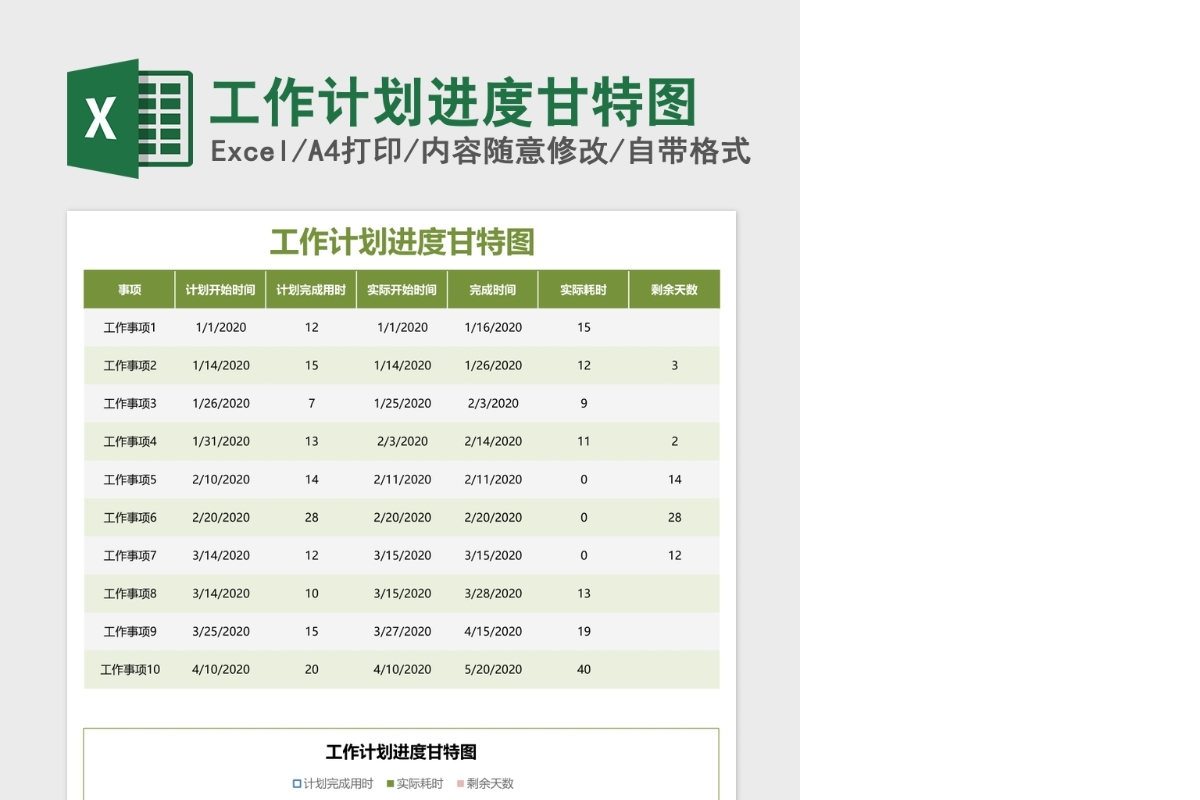Viewport: 1200px width, 800px height.
Task: Click planned start 3/25/2020 in 工作事项9 row
Action: pos(221,631)
